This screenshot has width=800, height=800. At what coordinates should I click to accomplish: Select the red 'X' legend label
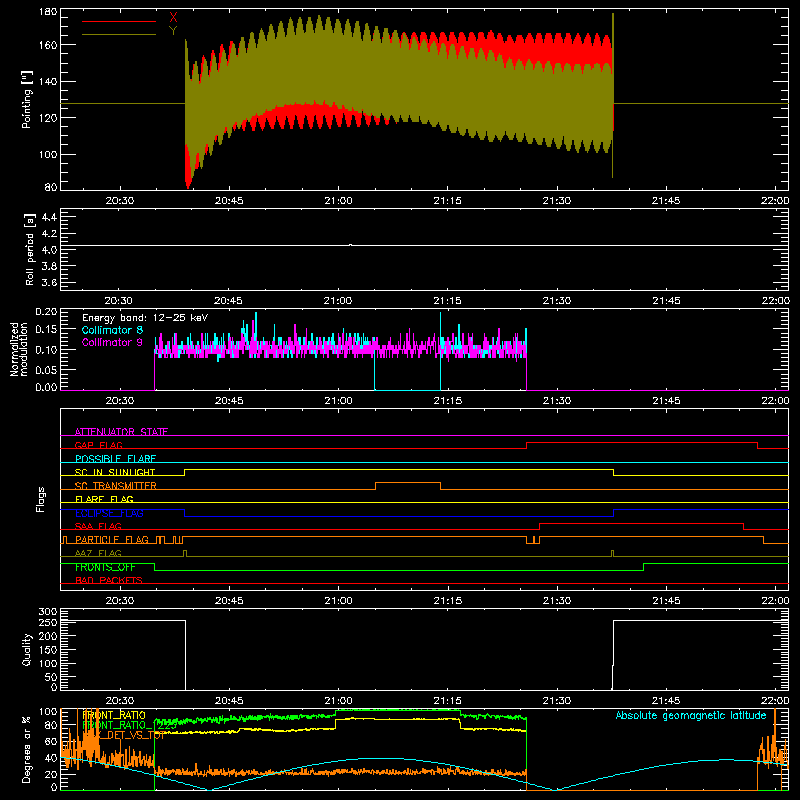click(173, 18)
